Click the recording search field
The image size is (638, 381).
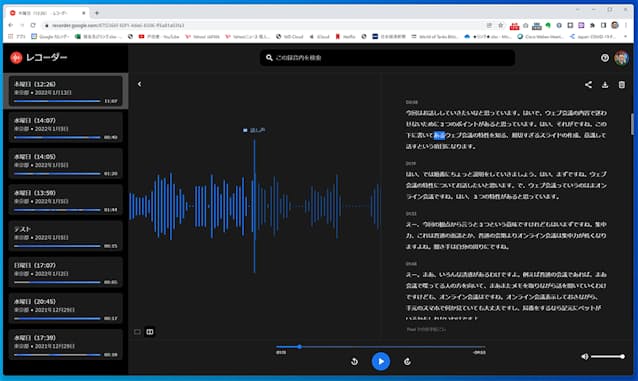tap(387, 58)
